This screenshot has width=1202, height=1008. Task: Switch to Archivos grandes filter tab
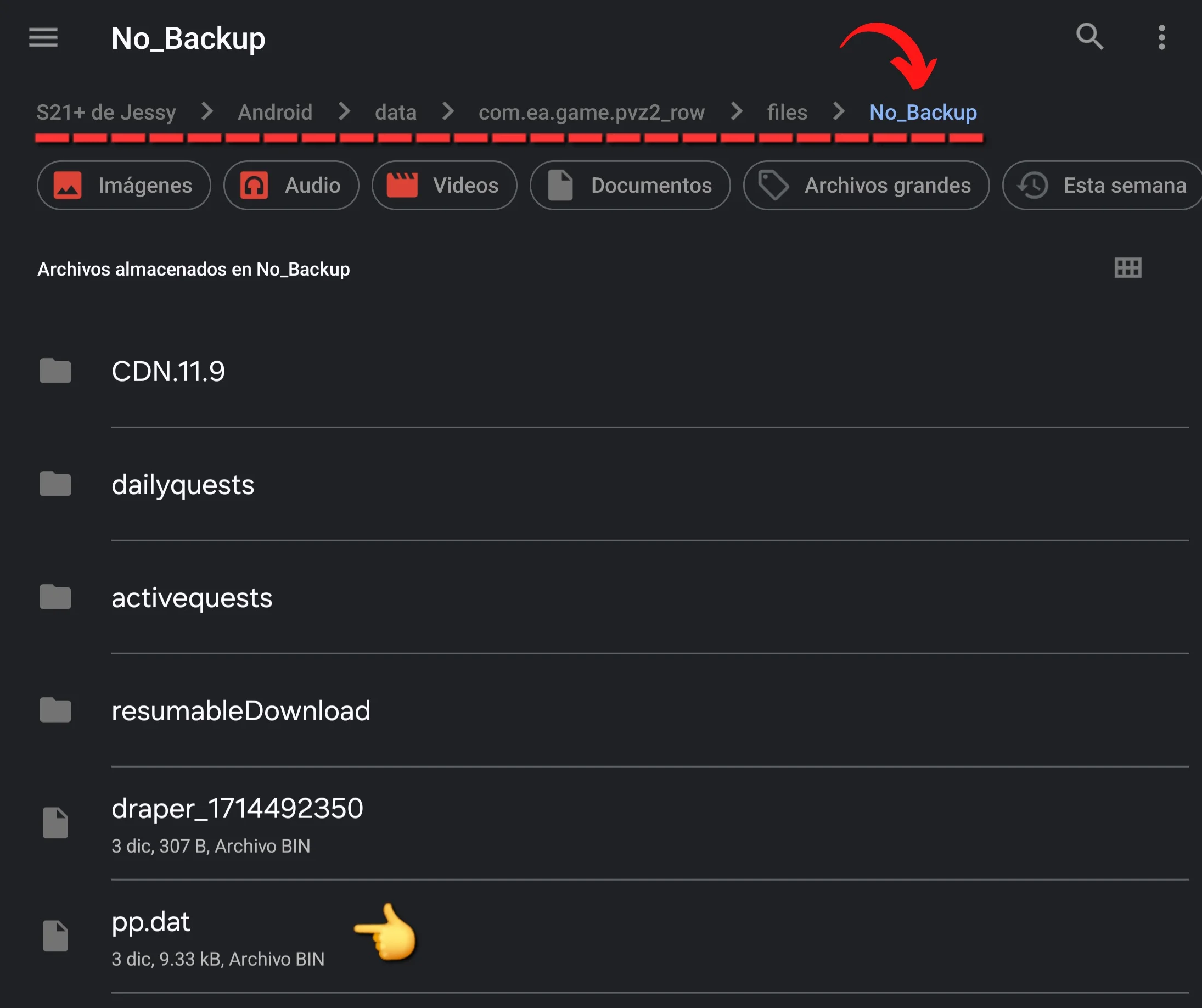[866, 185]
